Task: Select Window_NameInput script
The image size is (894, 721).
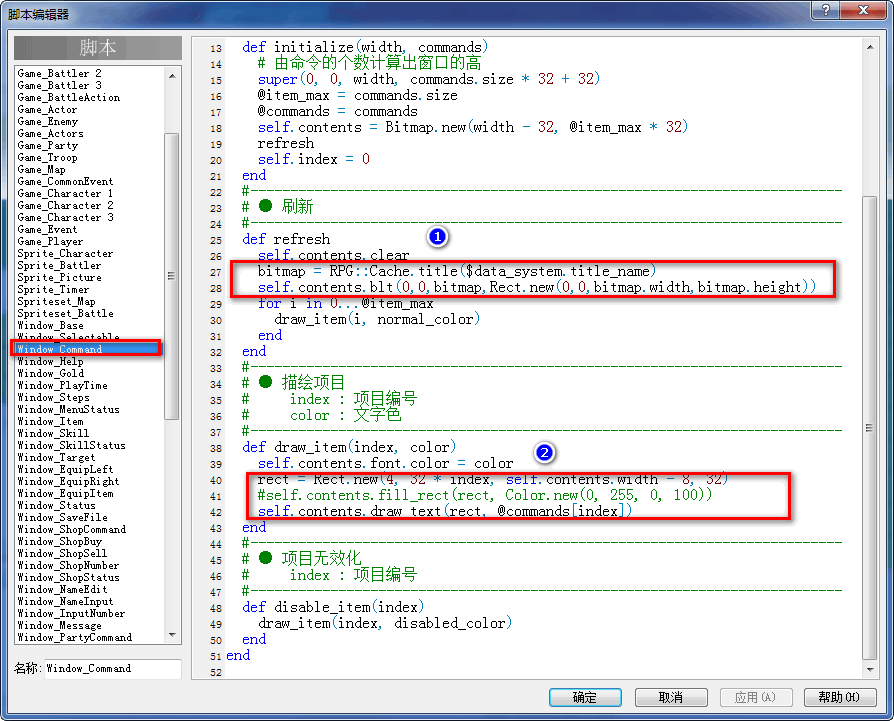Action: click(x=65, y=601)
